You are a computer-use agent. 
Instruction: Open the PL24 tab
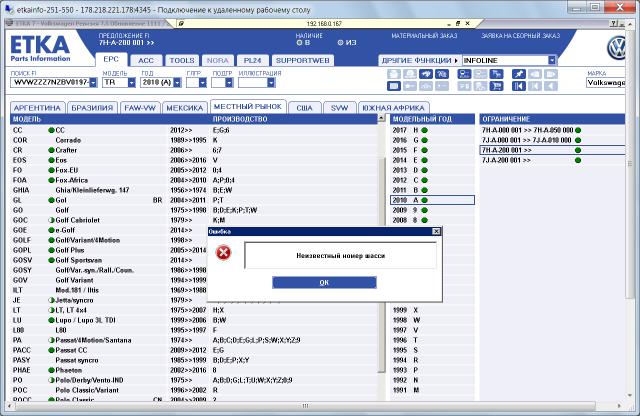252,60
